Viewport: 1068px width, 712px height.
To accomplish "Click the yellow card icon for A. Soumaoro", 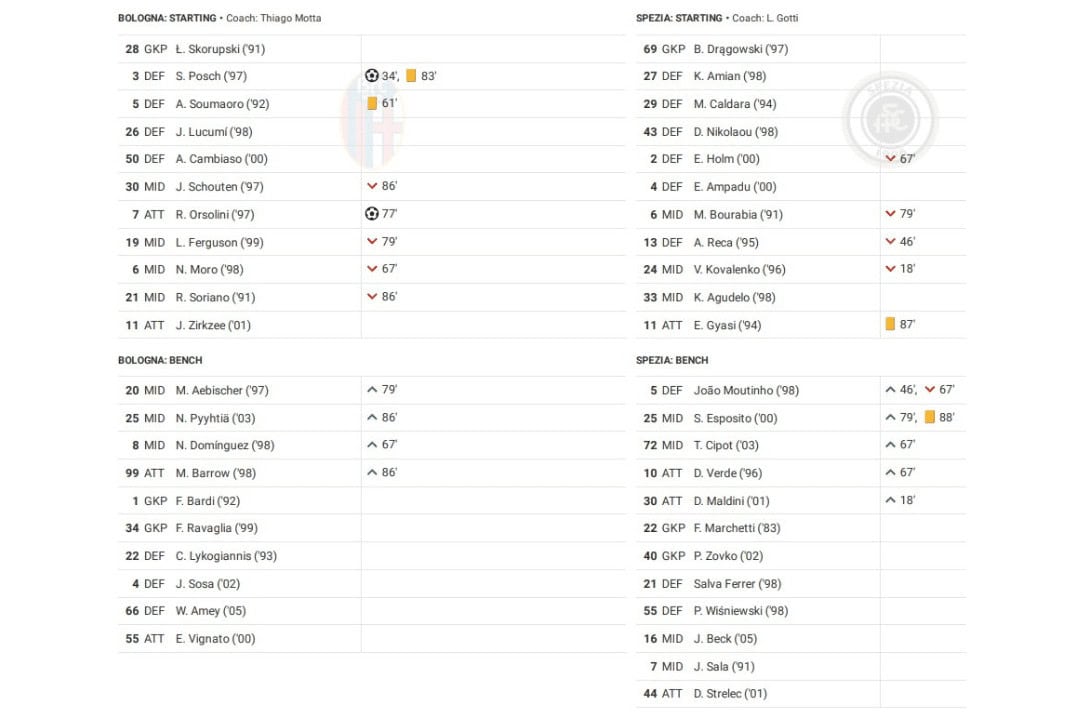I will click(x=372, y=104).
